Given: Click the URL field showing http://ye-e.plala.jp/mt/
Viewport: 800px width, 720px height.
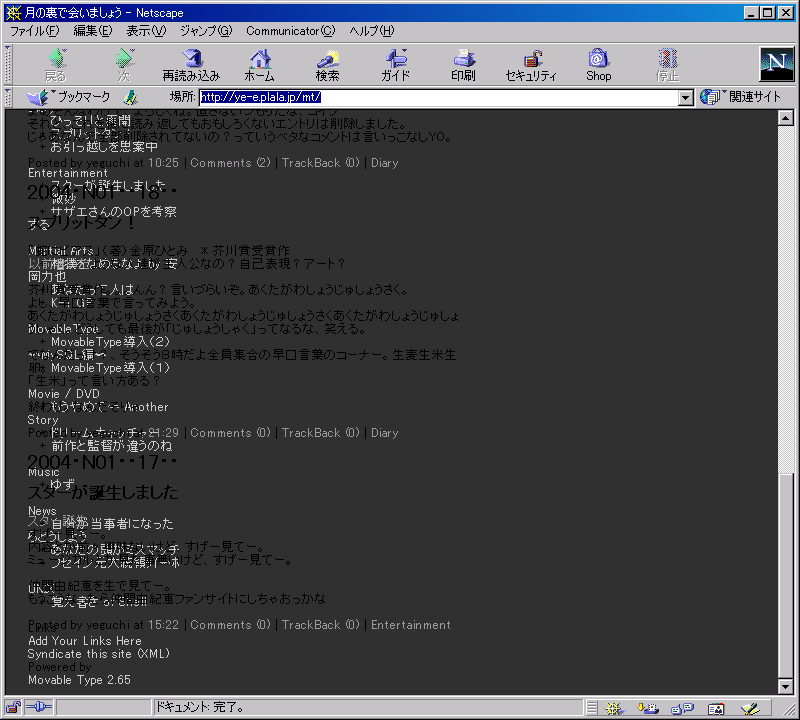Looking at the screenshot, I should click(439, 97).
